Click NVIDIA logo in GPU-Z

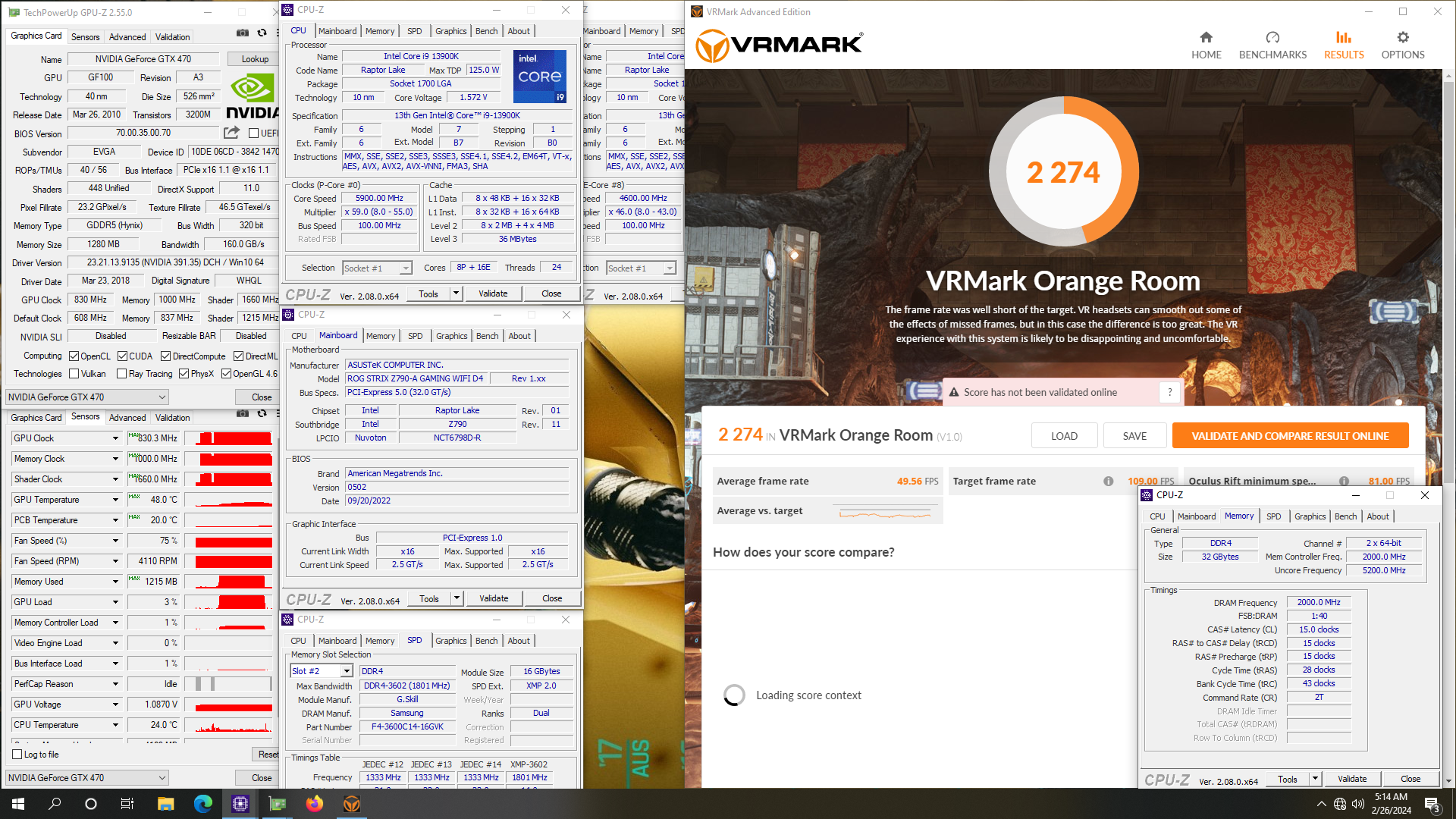pos(253,97)
